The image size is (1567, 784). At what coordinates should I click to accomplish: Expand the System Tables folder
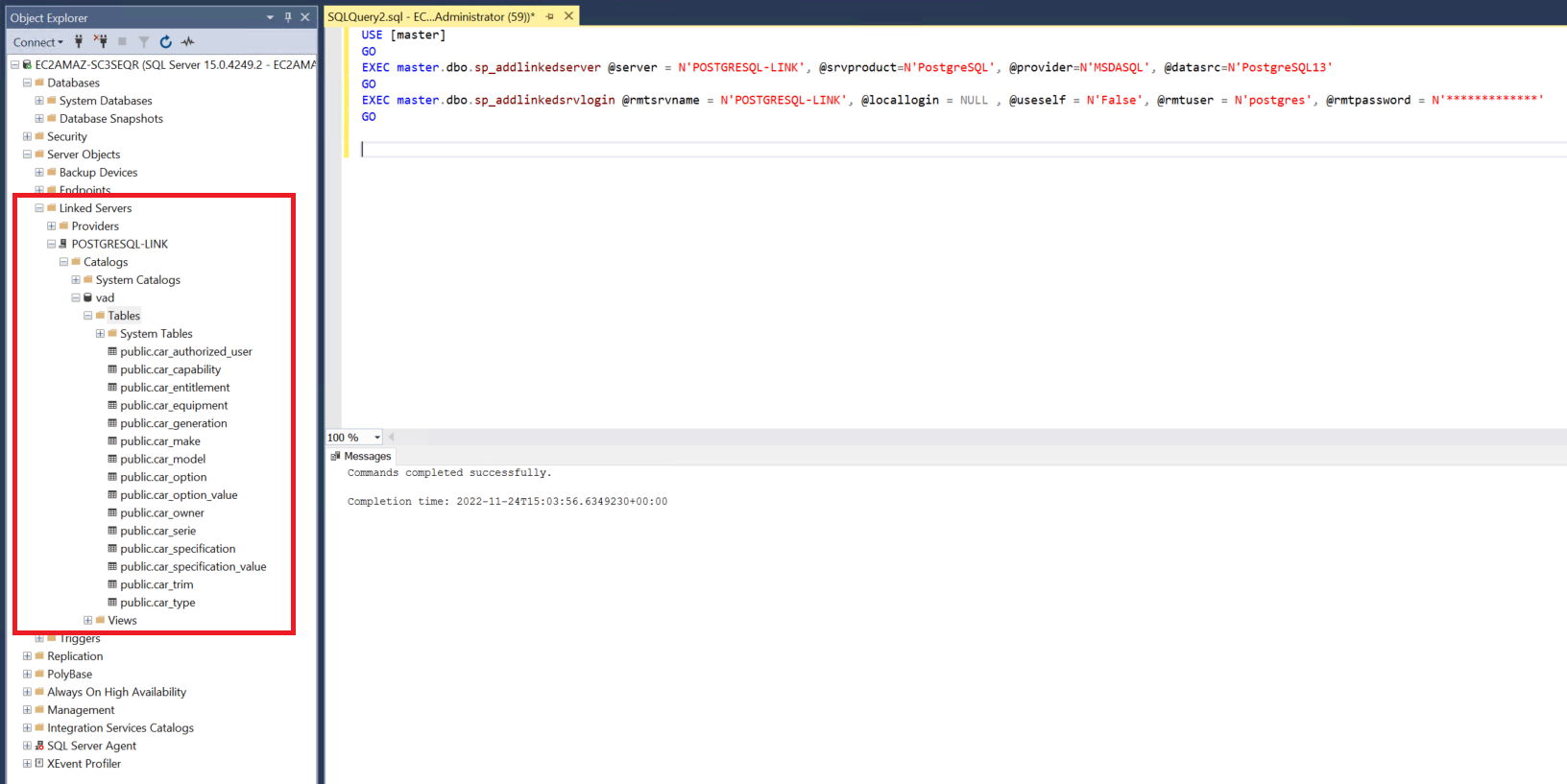(100, 333)
